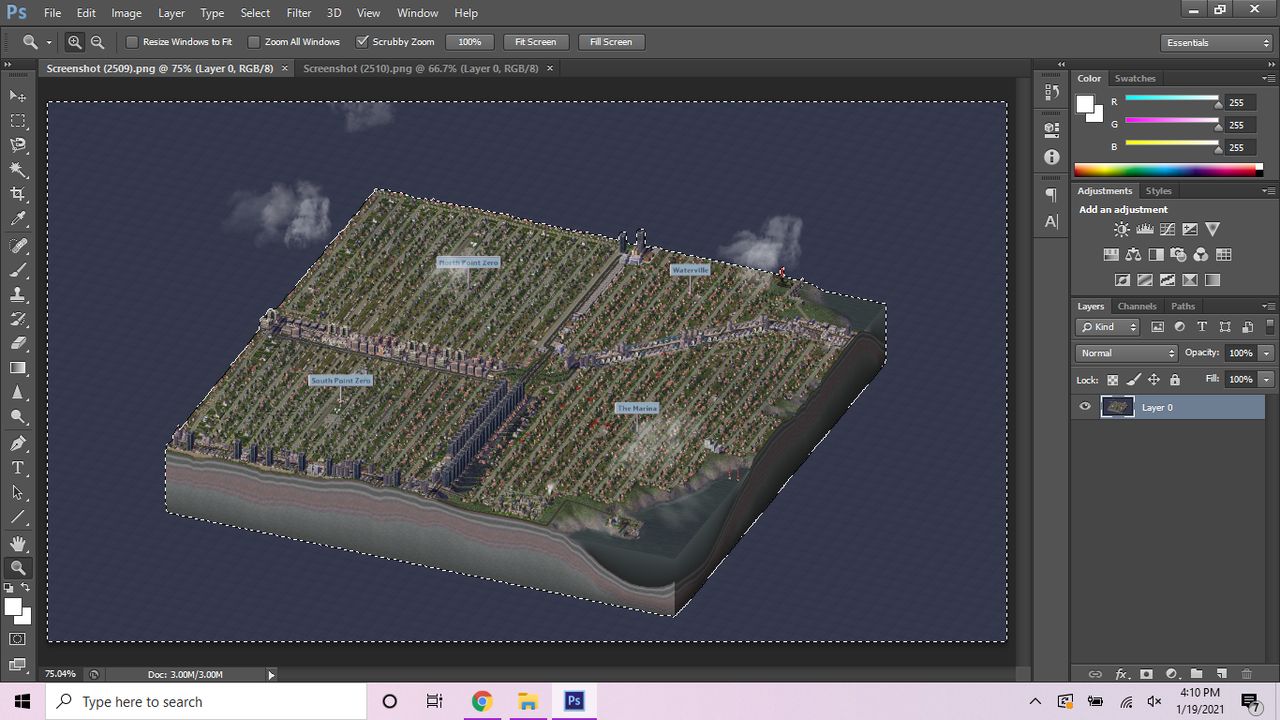Open the Essentials workspace dropdown
Image resolution: width=1280 pixels, height=720 pixels.
click(1217, 42)
